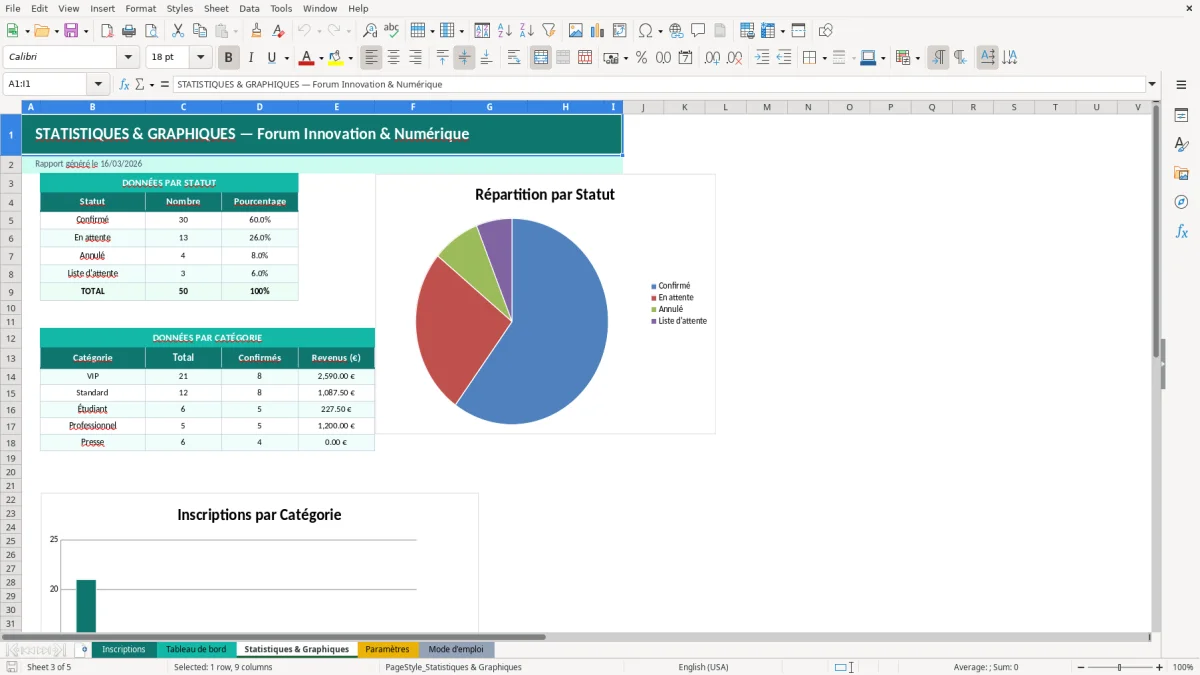Toggle Italic formatting
1200x675 pixels.
click(251, 58)
